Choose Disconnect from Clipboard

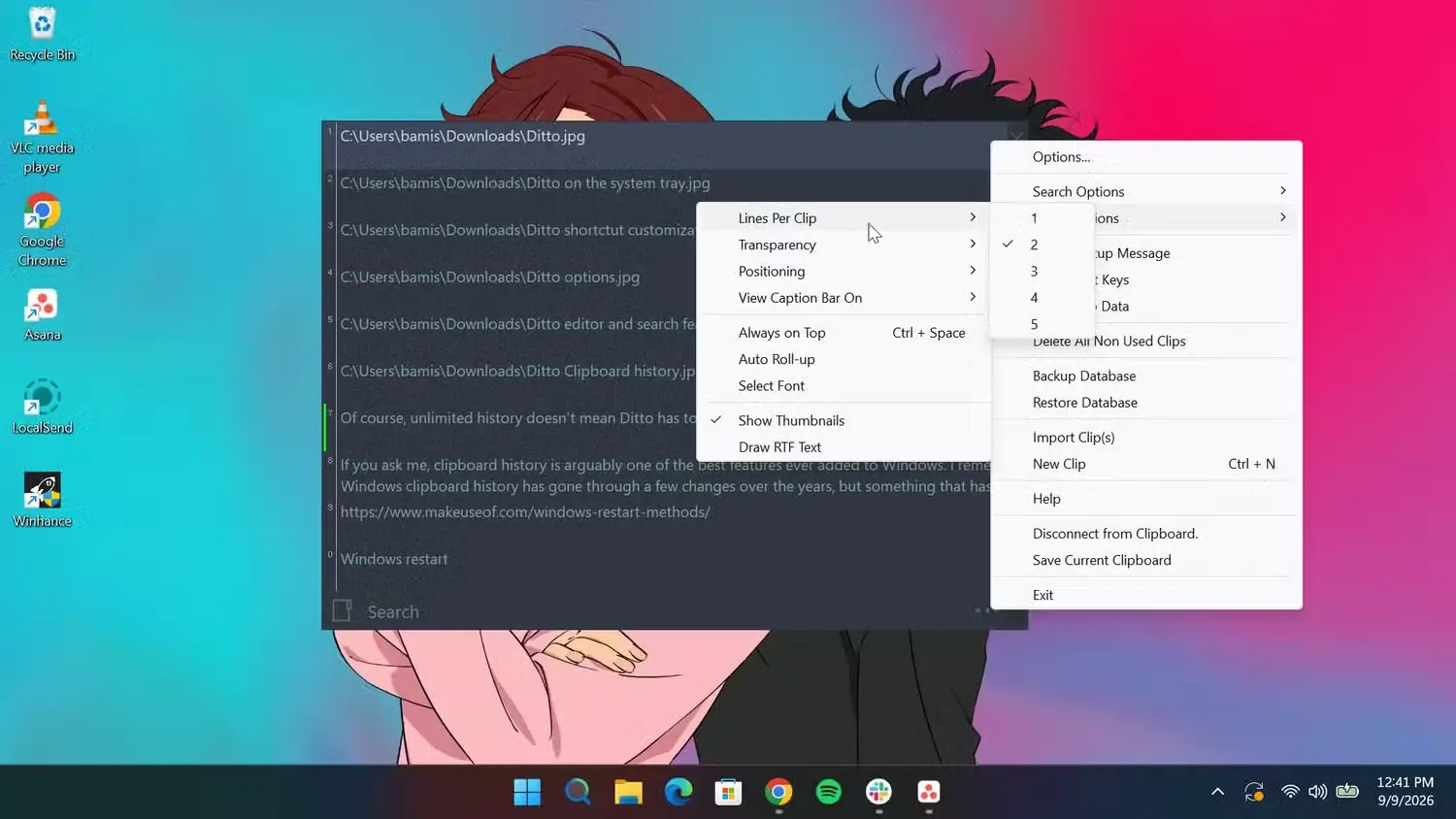pos(1146,534)
